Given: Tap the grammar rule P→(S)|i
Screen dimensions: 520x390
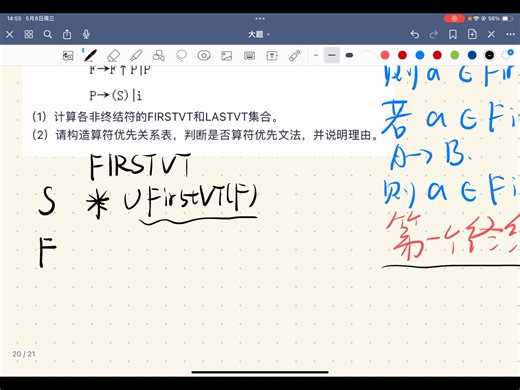Looking at the screenshot, I should pyautogui.click(x=116, y=96).
